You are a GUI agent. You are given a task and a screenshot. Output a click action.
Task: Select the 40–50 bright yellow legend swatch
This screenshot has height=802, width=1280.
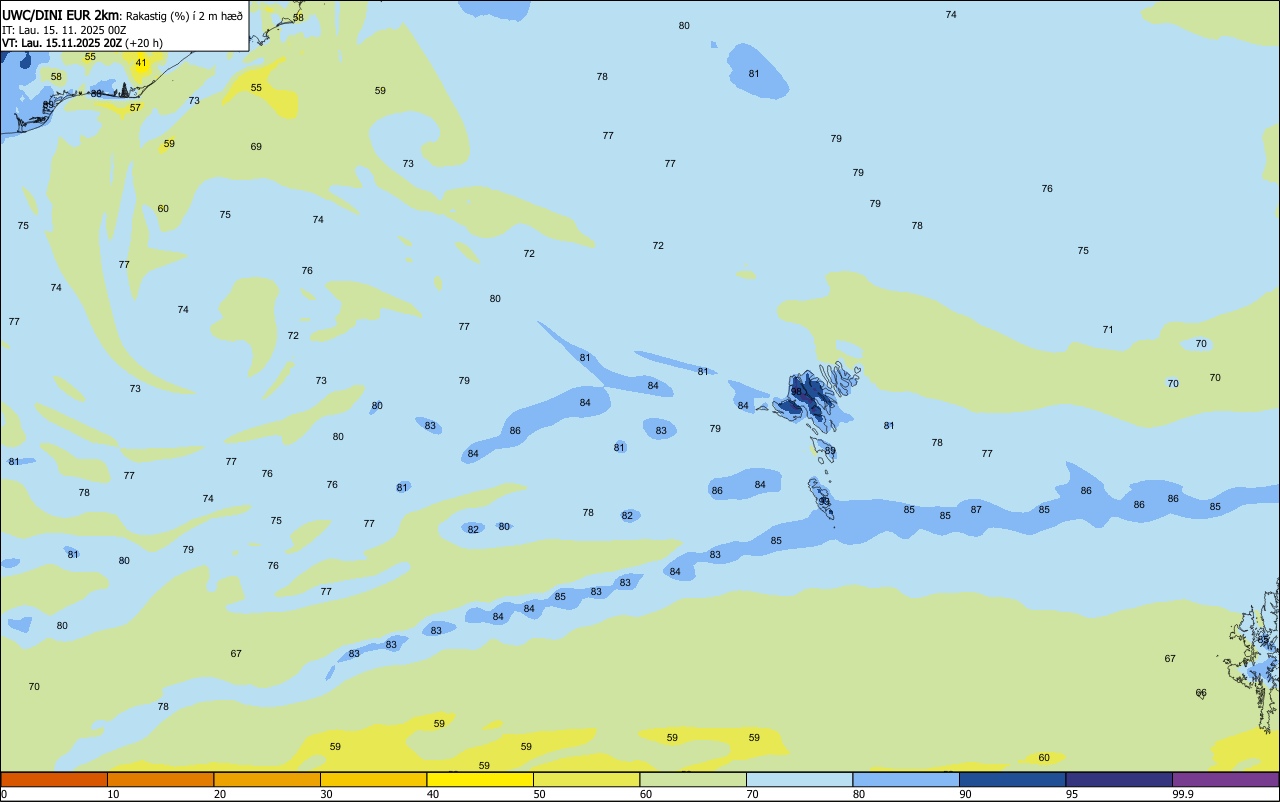tap(480, 779)
